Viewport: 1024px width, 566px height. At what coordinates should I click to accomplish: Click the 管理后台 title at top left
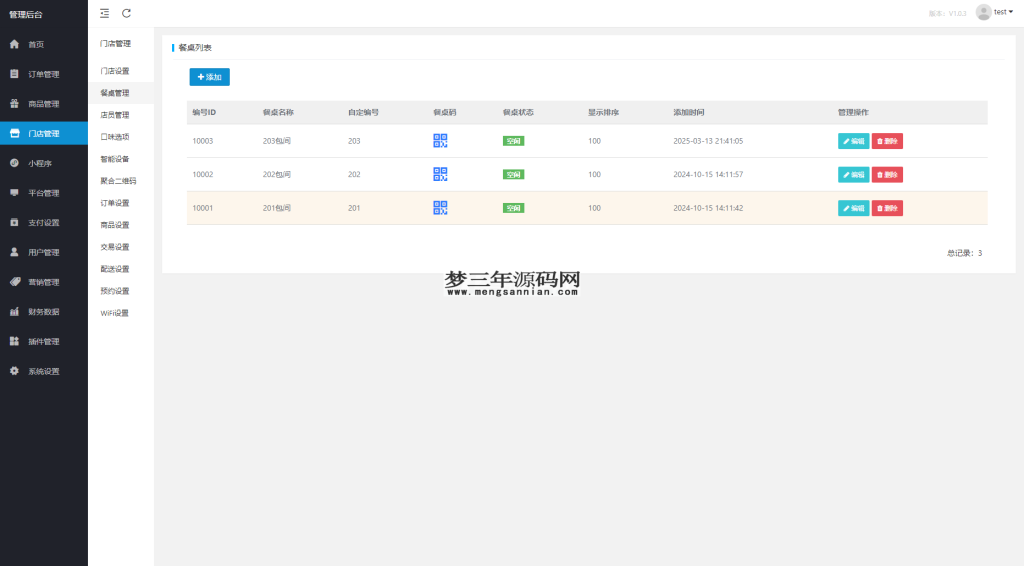pos(25,14)
